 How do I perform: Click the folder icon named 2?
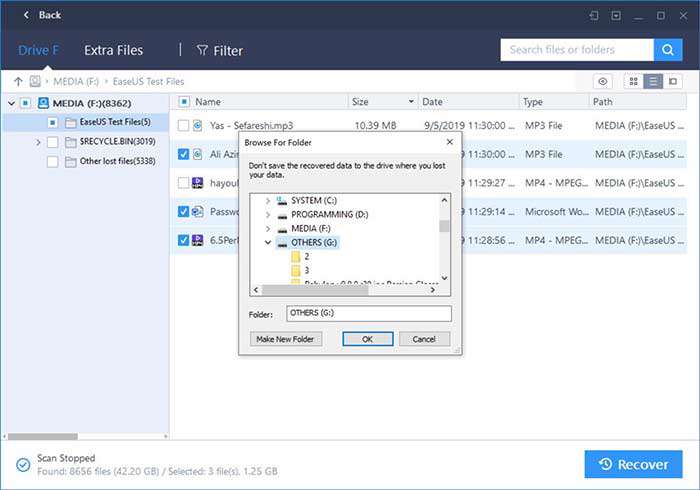coord(296,256)
